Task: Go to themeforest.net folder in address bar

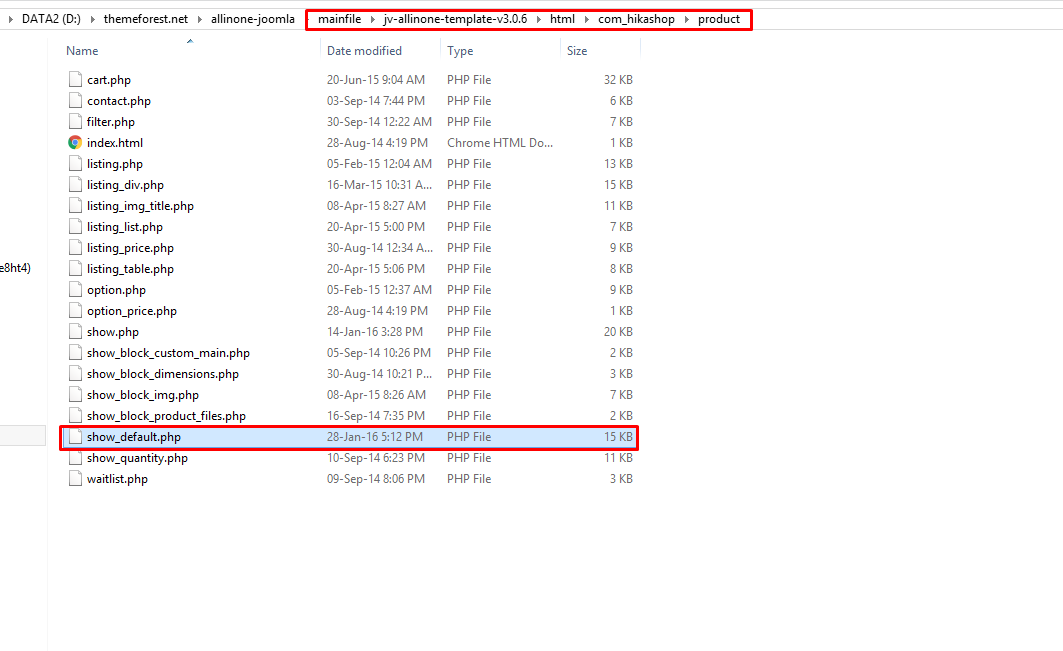Action: [x=146, y=19]
